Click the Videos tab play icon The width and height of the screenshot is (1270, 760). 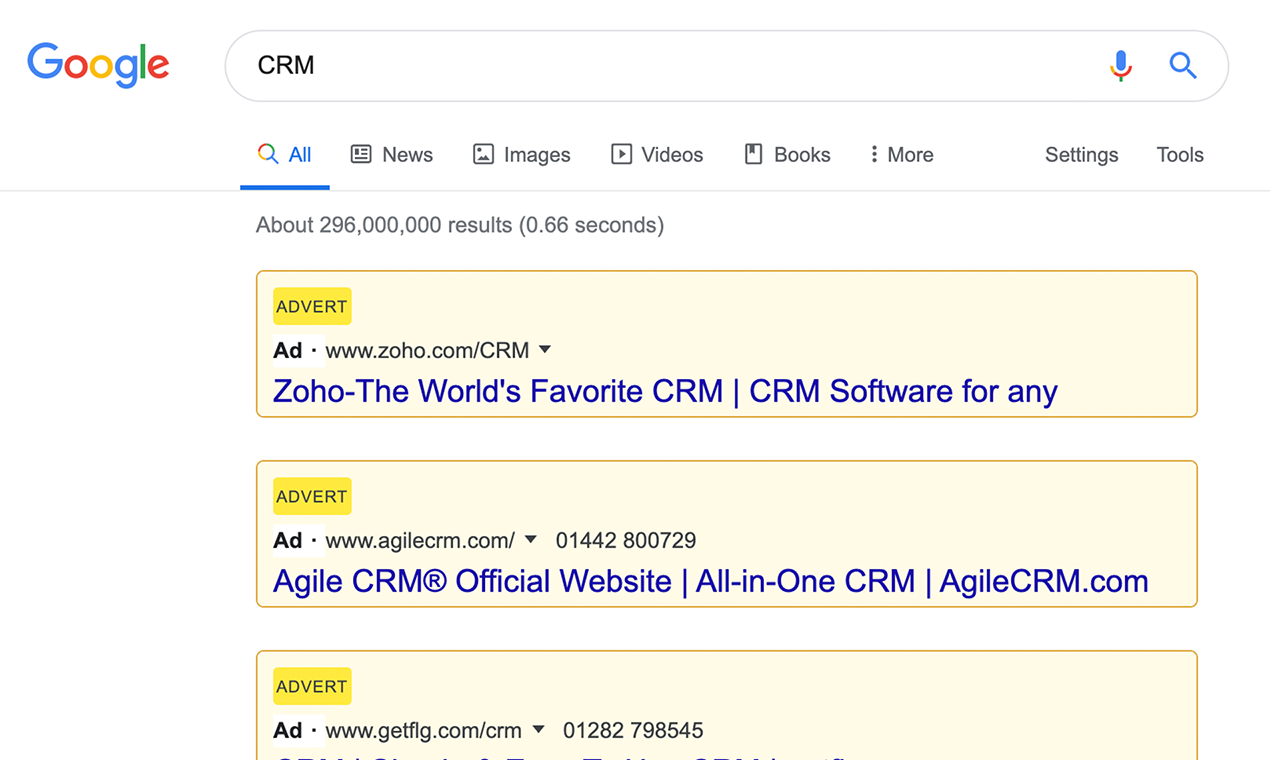tap(621, 154)
